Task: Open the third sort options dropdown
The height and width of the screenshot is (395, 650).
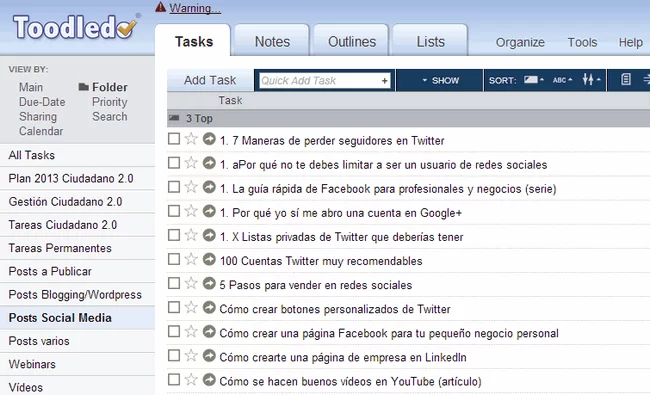Action: [591, 80]
